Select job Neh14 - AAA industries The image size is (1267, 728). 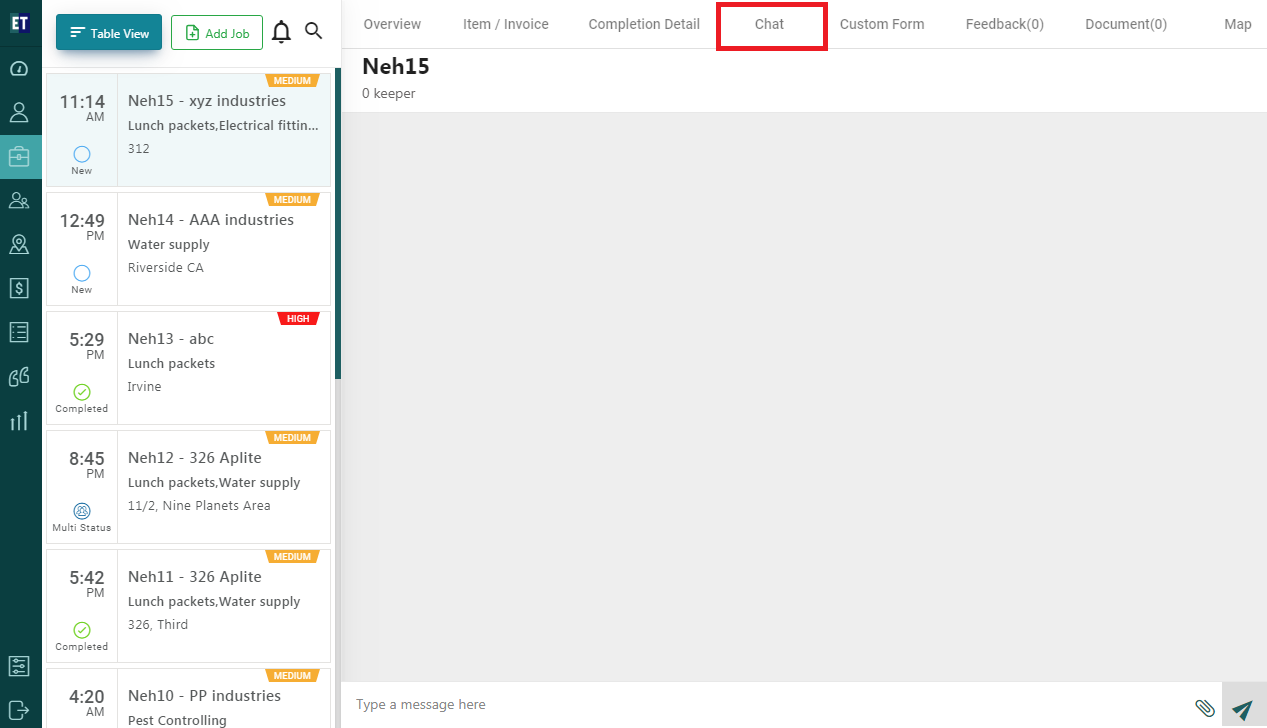[x=188, y=249]
